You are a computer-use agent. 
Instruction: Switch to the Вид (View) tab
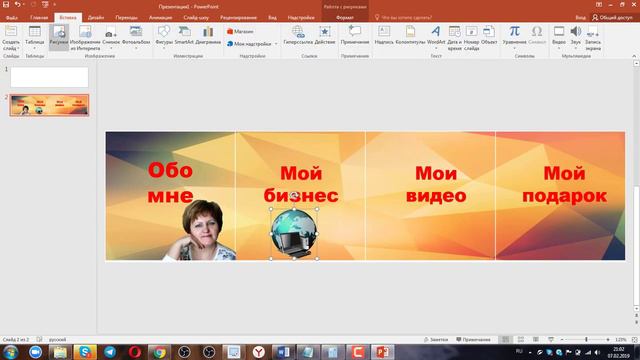[x=272, y=18]
